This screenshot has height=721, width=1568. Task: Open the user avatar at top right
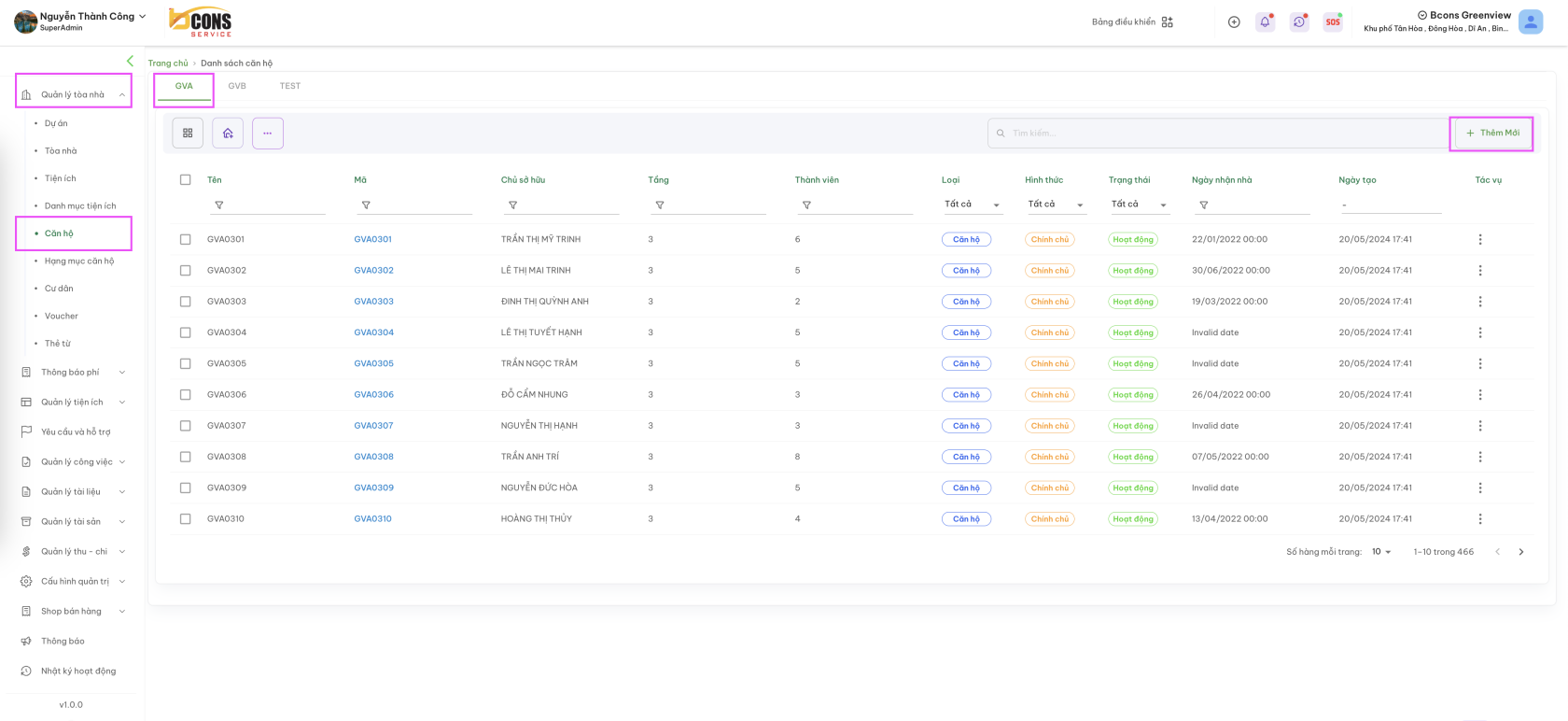(1531, 21)
